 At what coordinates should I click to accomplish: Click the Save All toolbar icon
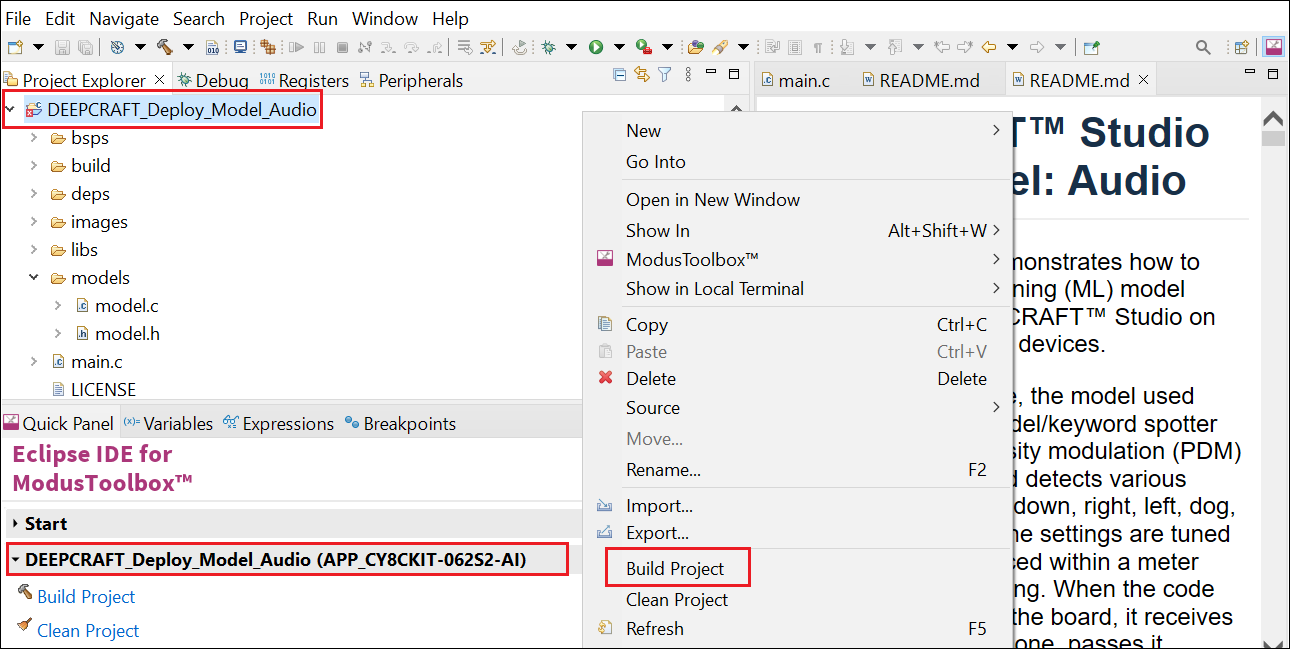tap(85, 47)
